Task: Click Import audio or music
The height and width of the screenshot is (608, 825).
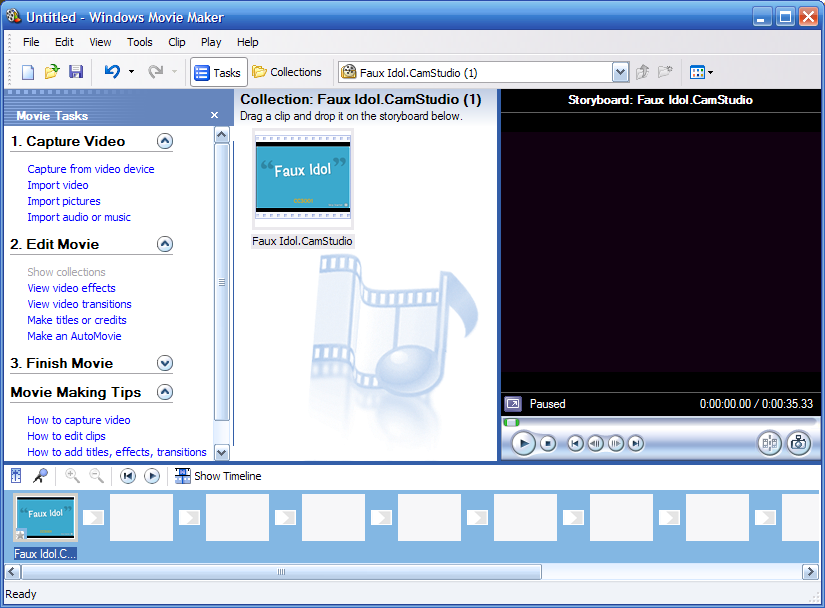Action: pyautogui.click(x=79, y=217)
